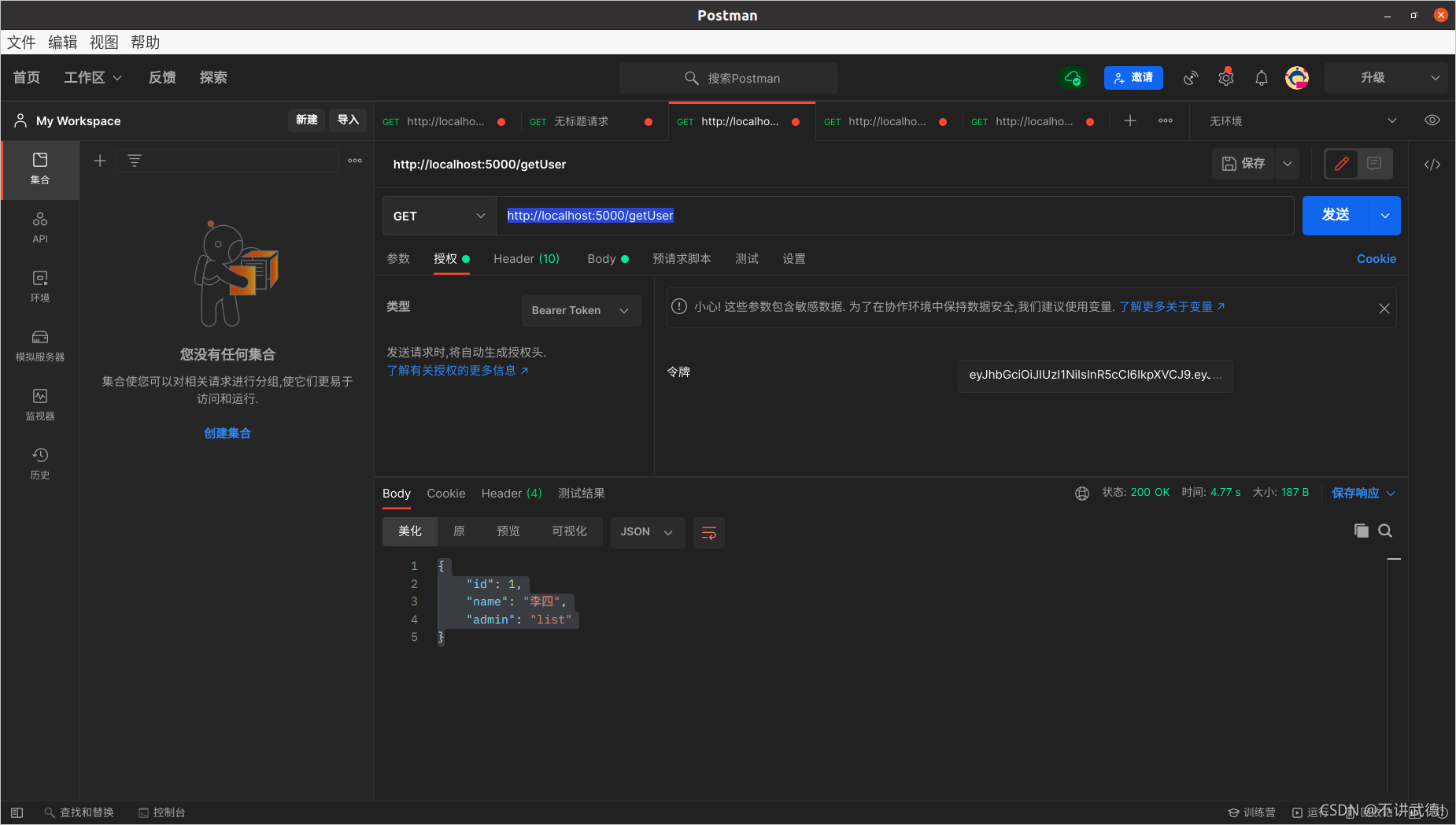Click the 创建集合 link
Screen dimensions: 1456x825
227,434
